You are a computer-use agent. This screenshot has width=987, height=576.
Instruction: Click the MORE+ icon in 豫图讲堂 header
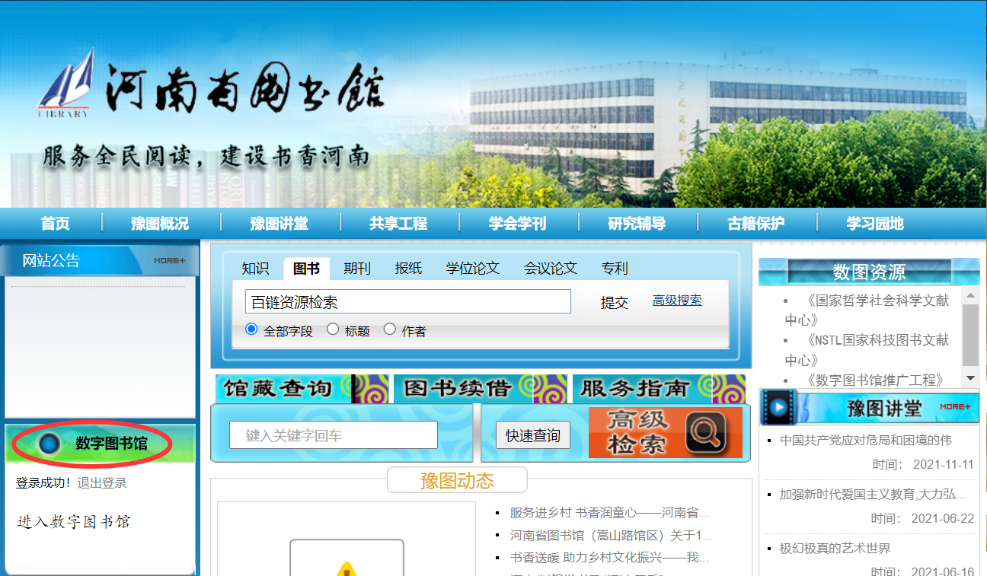pos(954,407)
